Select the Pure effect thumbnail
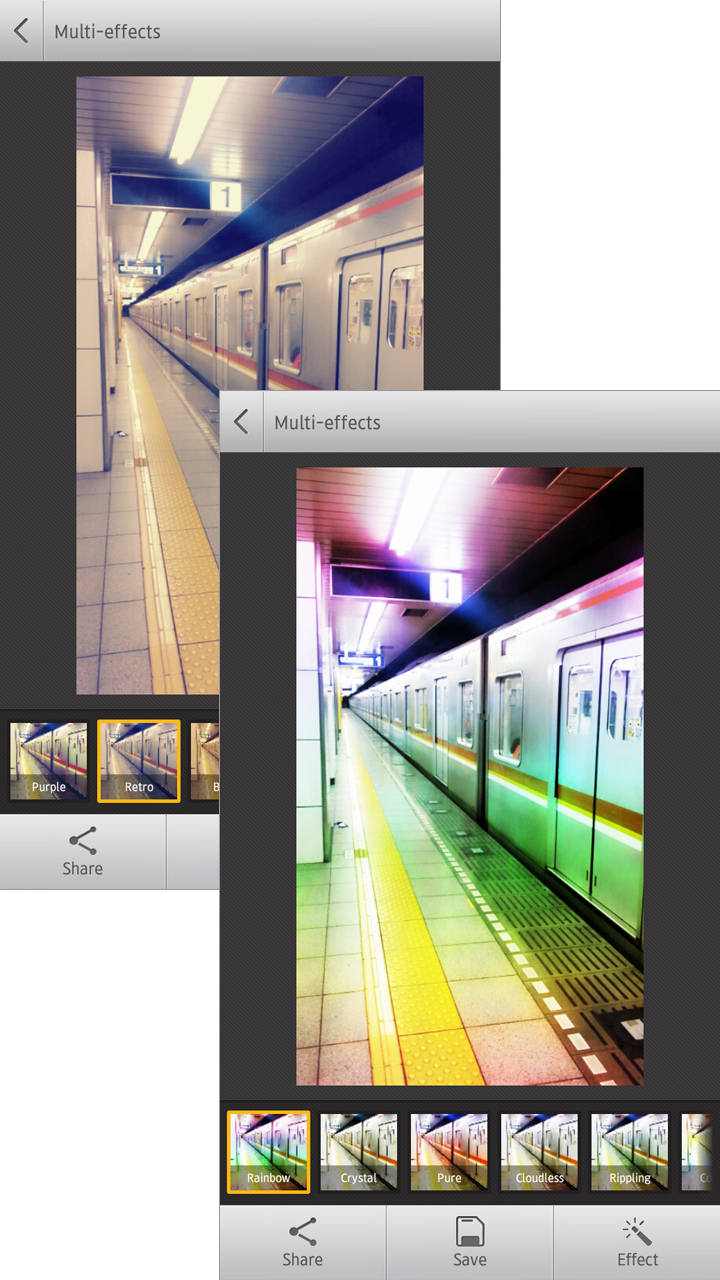Screen dimensions: 720x1280 click(449, 1152)
